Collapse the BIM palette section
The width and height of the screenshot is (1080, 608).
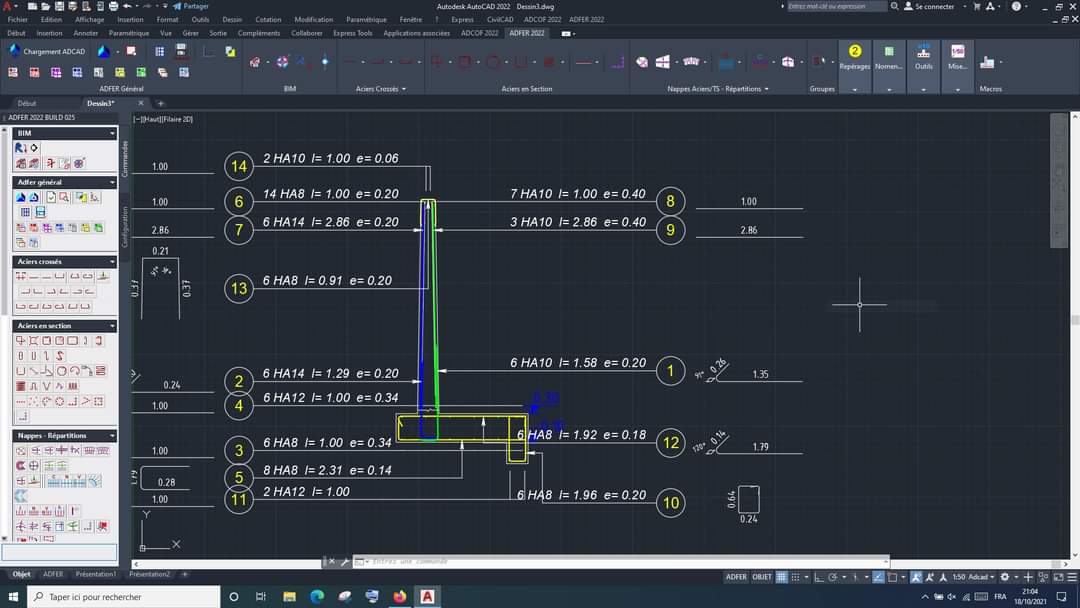[112, 133]
